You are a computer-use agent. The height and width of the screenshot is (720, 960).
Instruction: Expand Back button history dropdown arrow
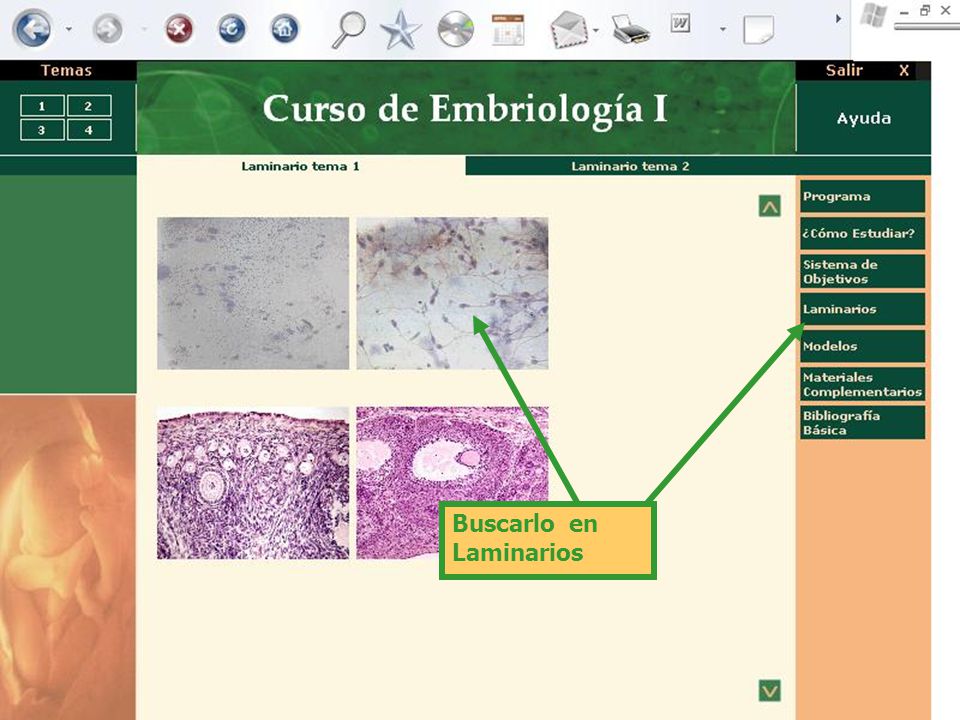point(69,29)
